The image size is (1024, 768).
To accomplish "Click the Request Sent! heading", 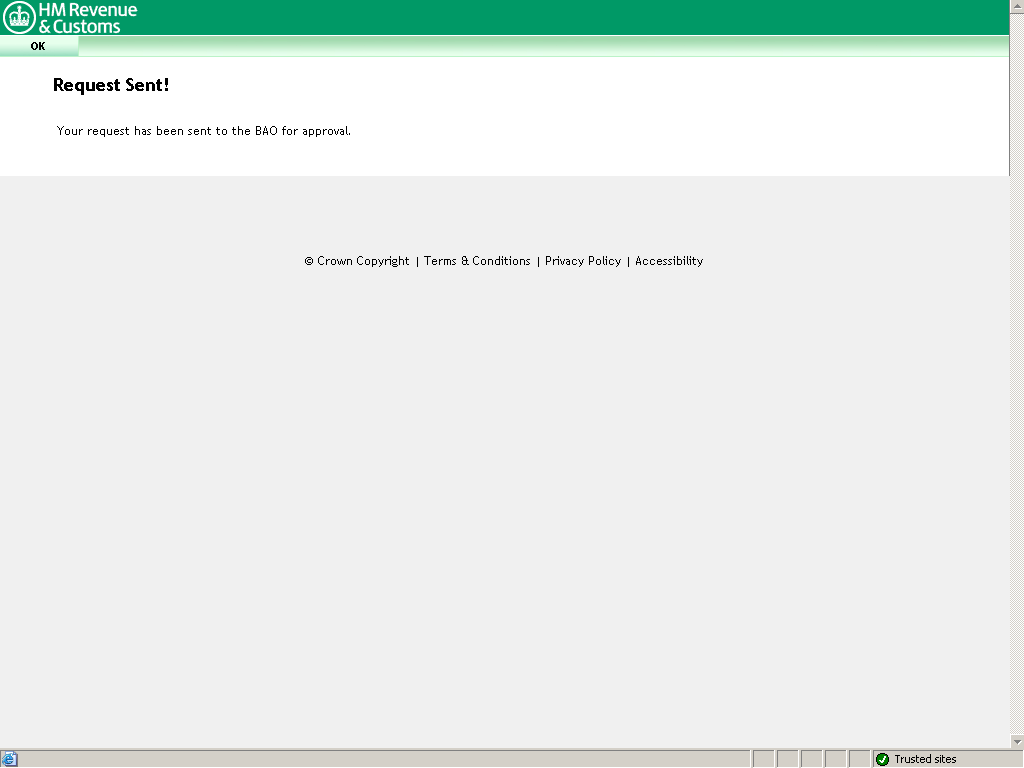I will pos(111,86).
